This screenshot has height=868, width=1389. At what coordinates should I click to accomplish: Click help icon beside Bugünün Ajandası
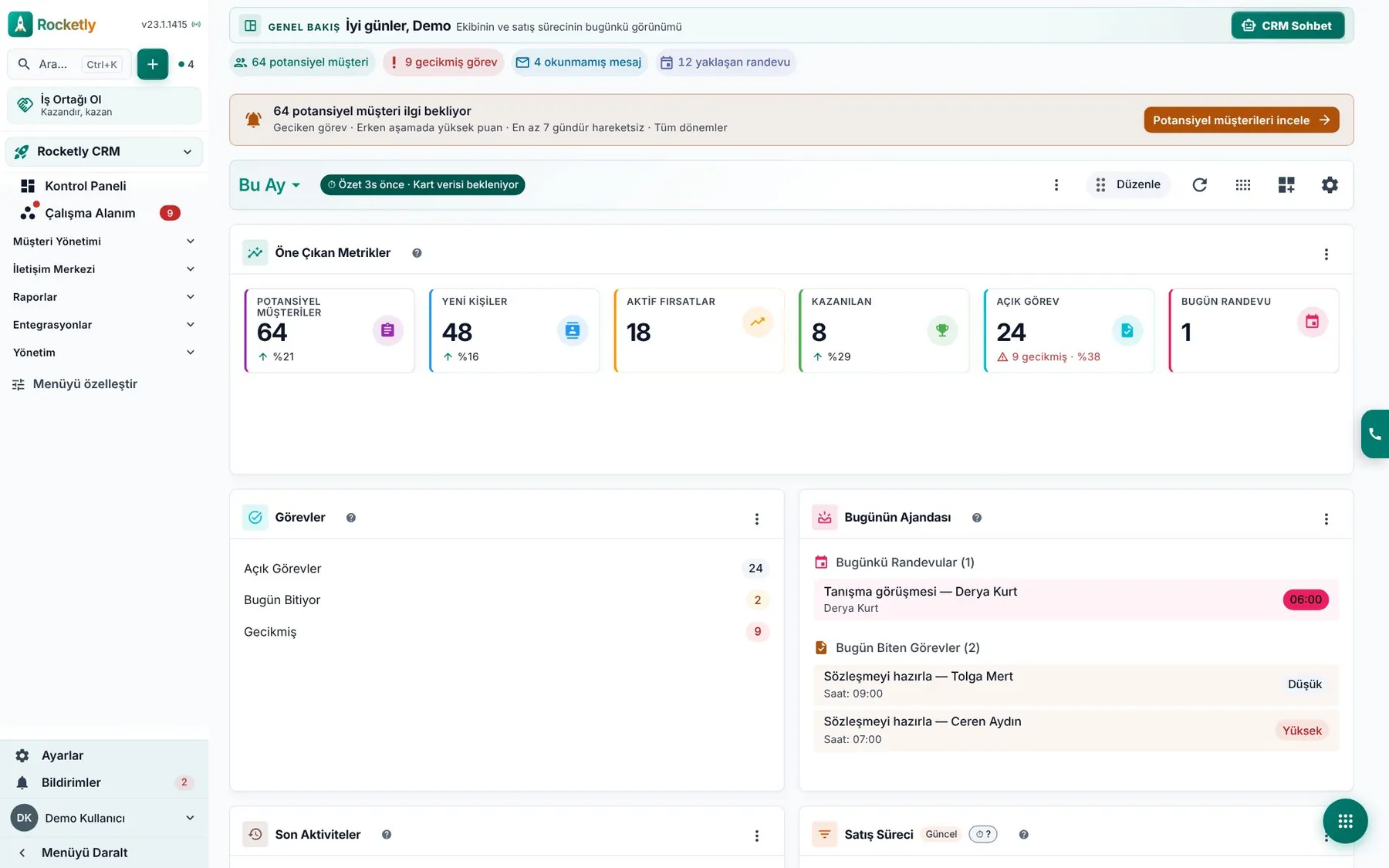[x=977, y=518]
